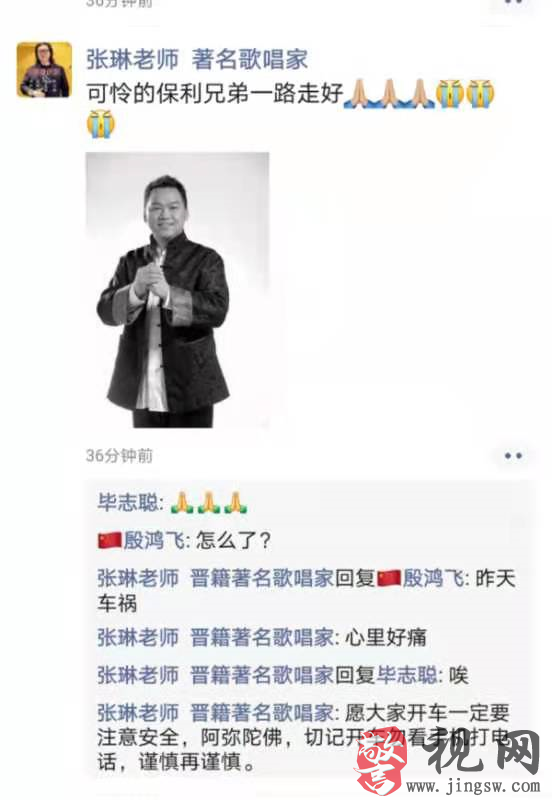Tap the last crying face emoji in first post line
Screen dimensions: 552x800
480,94
